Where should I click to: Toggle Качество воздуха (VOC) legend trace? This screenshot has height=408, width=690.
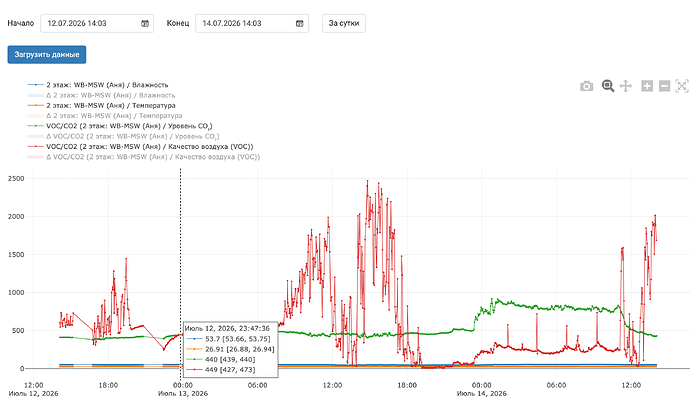140,147
